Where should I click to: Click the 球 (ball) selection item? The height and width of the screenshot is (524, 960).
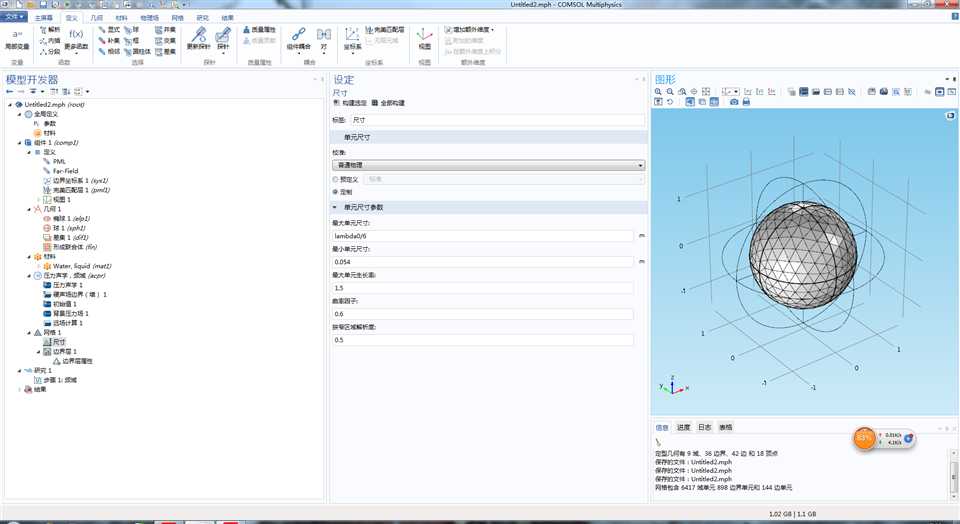tap(132, 29)
